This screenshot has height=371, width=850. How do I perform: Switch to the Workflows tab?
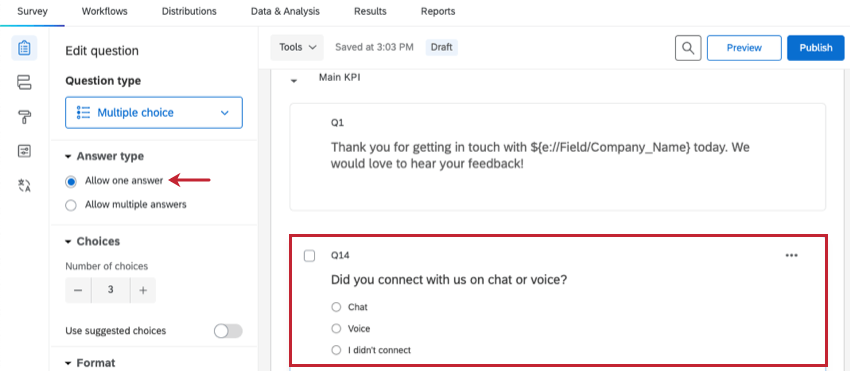[x=105, y=11]
